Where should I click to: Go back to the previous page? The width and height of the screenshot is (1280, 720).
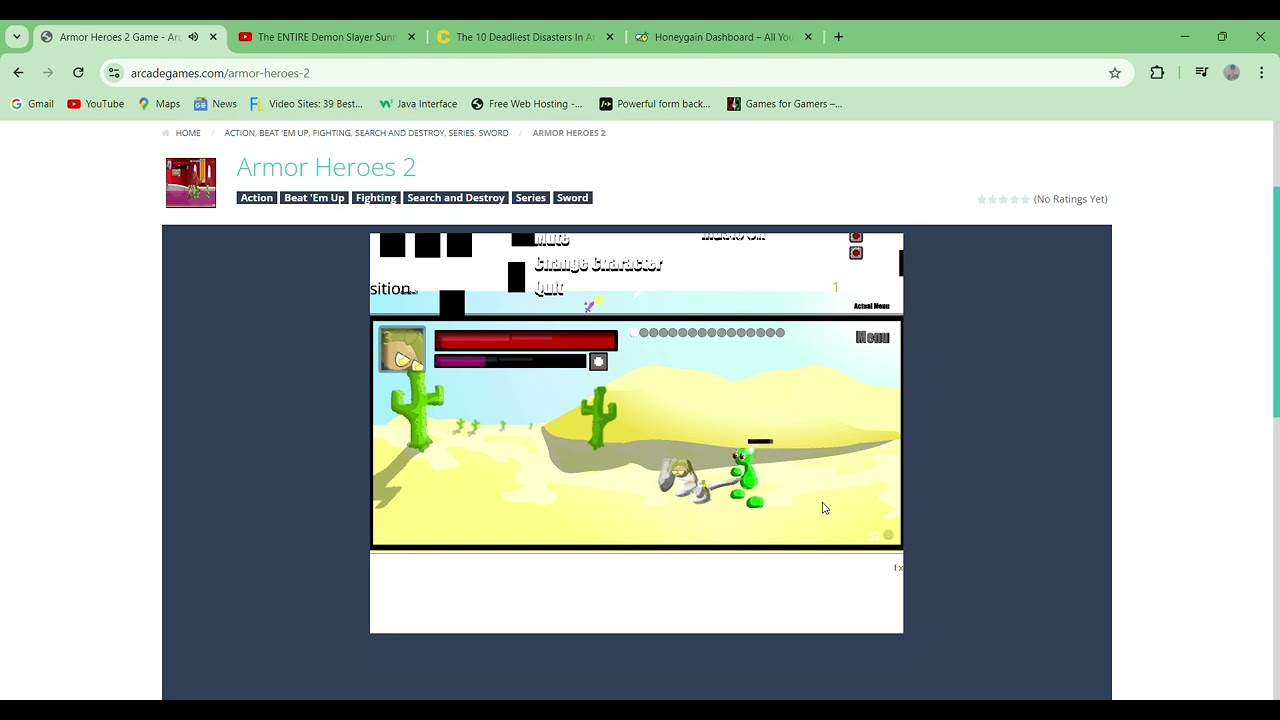(x=18, y=73)
